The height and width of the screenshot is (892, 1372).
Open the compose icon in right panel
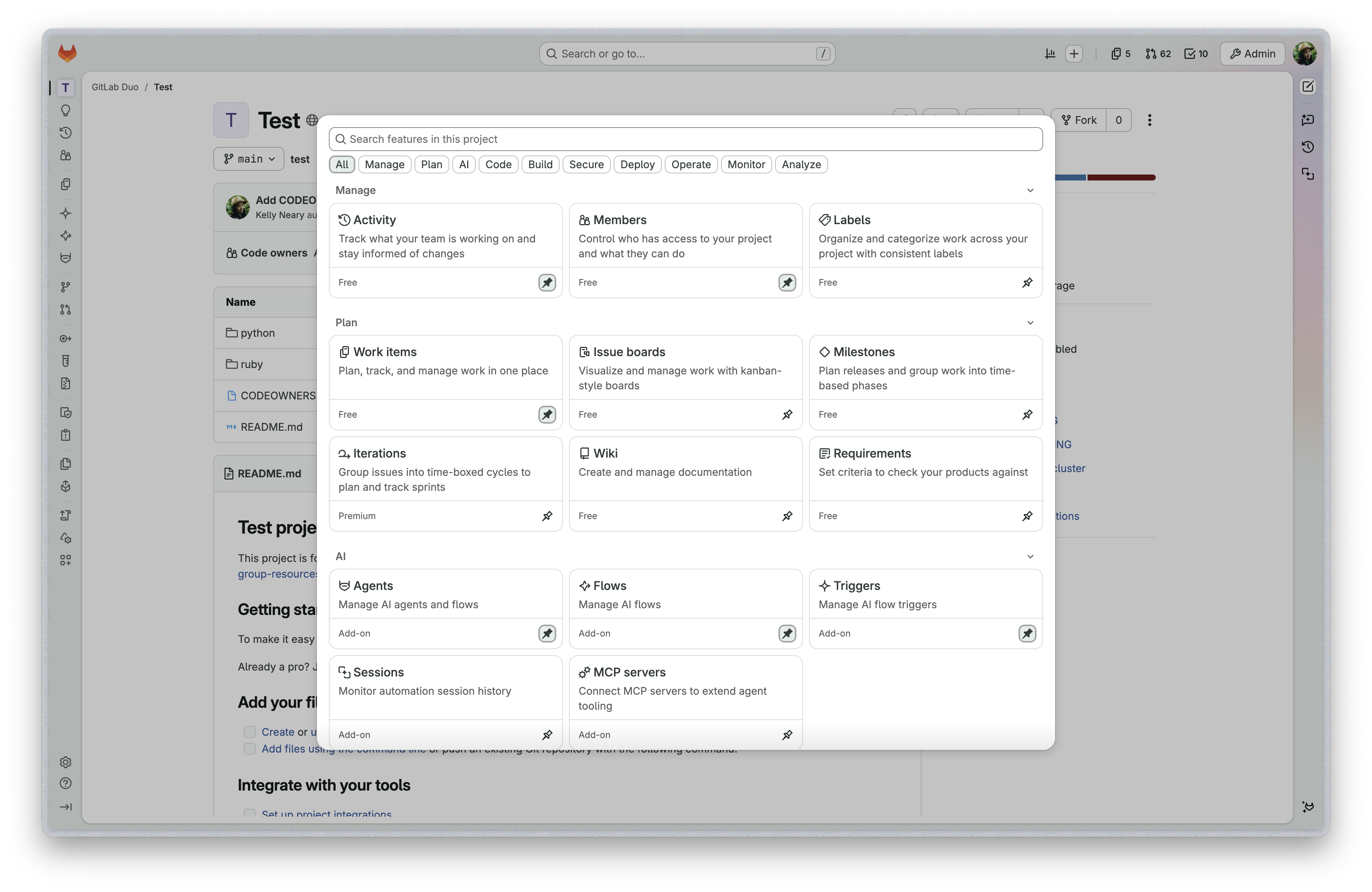pos(1308,87)
